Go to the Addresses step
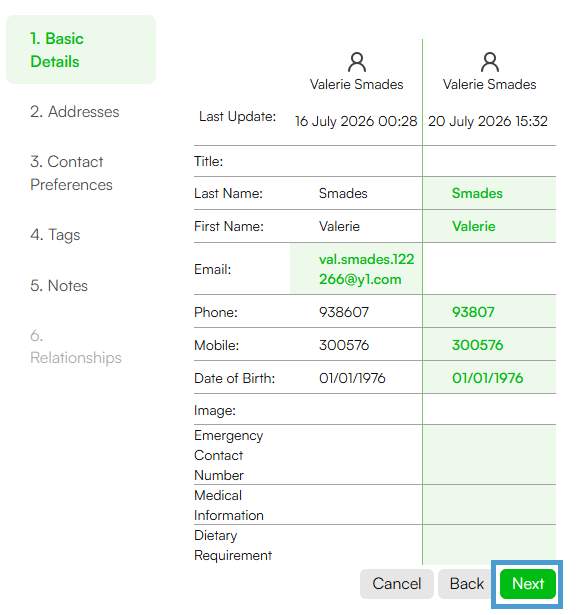 coord(74,112)
